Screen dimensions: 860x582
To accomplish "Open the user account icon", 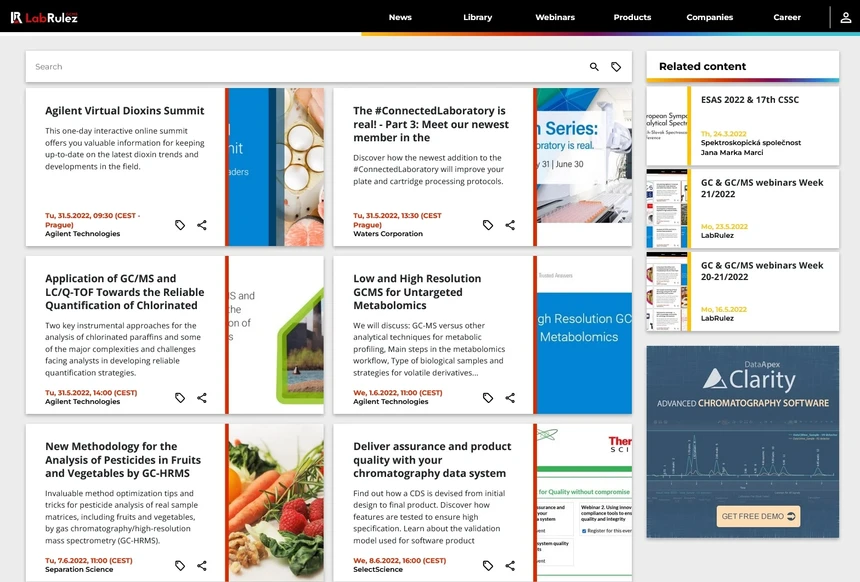I will (x=846, y=18).
